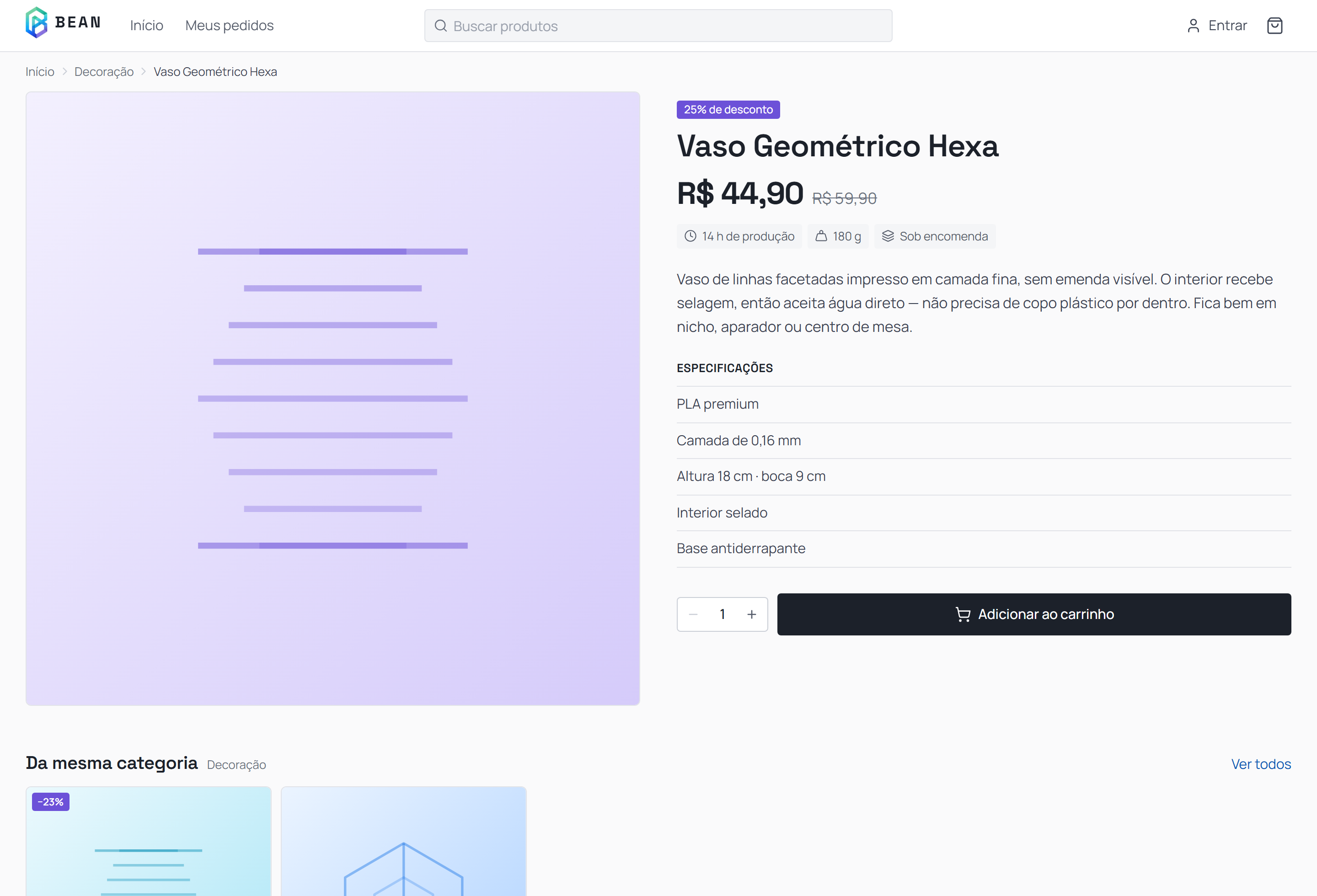
Task: Click the cart icon in Adicionar button
Action: point(963,614)
